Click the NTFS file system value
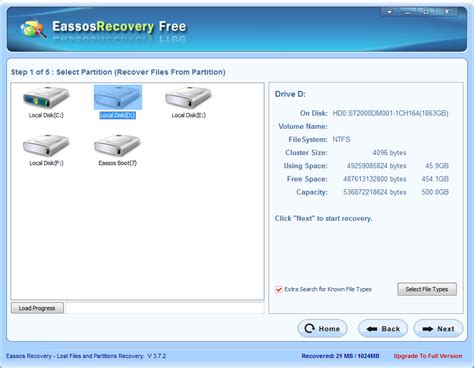Viewport: 474px width, 368px height. tap(341, 140)
